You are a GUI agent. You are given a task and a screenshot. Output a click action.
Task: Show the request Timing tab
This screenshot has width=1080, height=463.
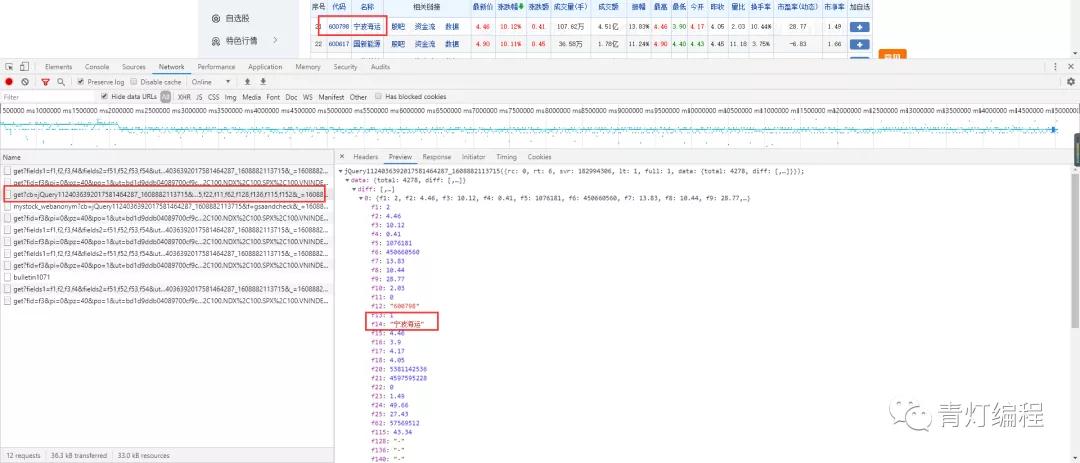(506, 157)
